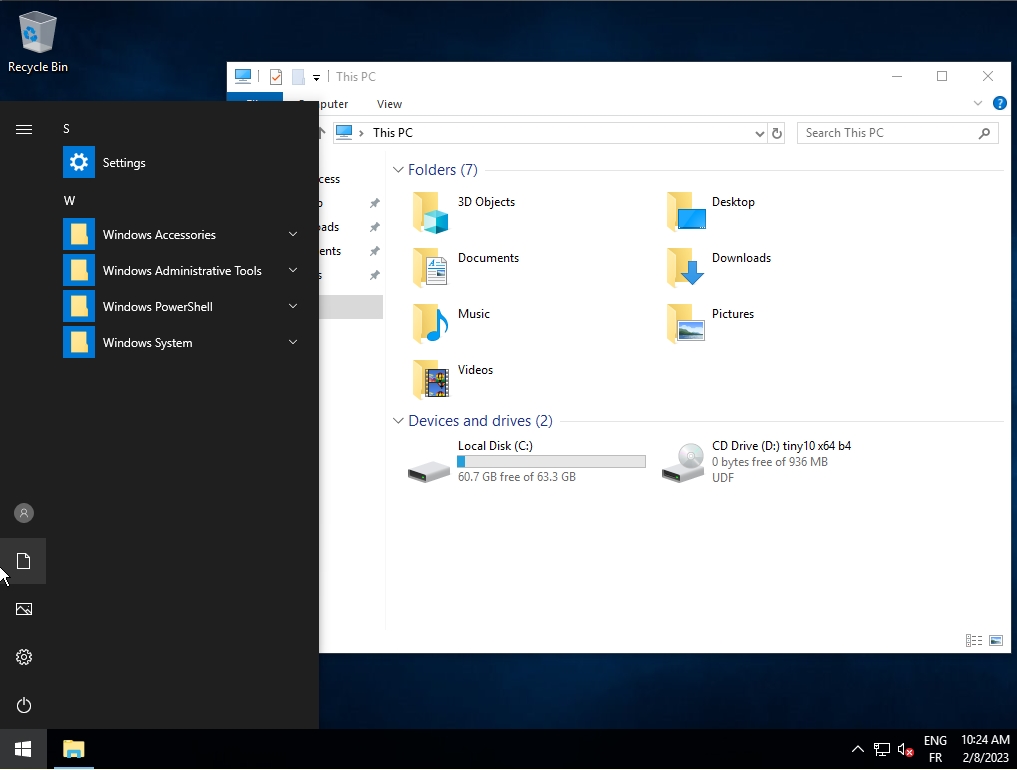The height and width of the screenshot is (770, 1017).
Task: Click the search magnifier icon in Explorer
Action: tap(985, 133)
